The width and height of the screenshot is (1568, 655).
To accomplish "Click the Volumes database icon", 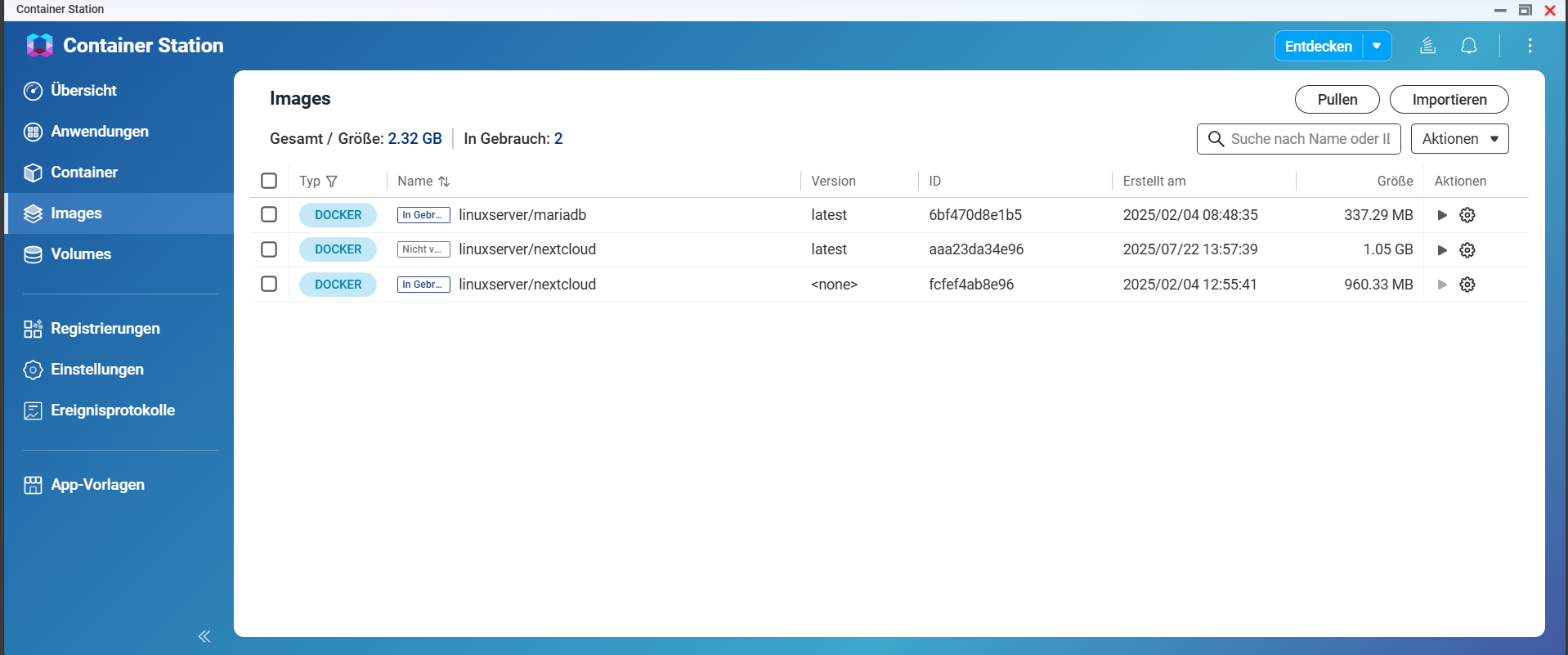I will click(33, 254).
